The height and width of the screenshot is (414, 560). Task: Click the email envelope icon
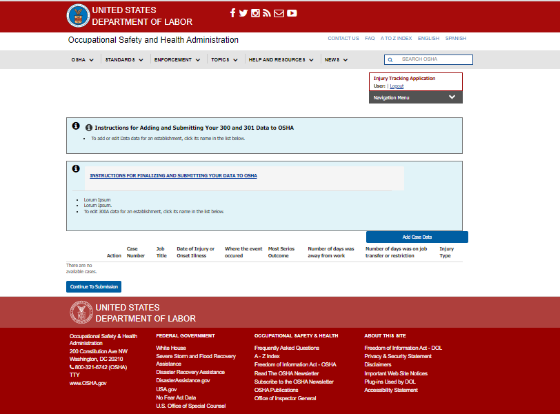pyautogui.click(x=279, y=13)
